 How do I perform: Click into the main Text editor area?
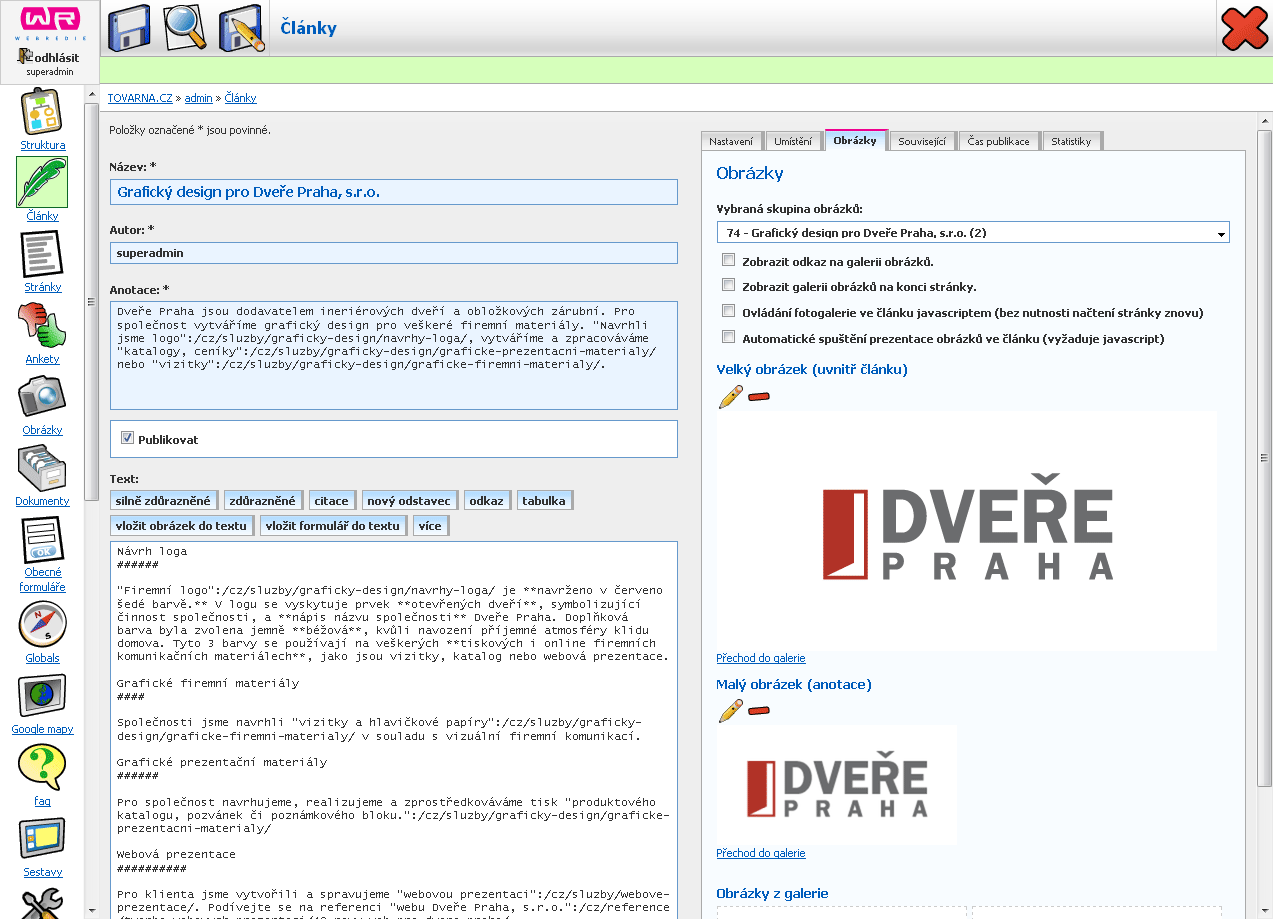coord(394,729)
